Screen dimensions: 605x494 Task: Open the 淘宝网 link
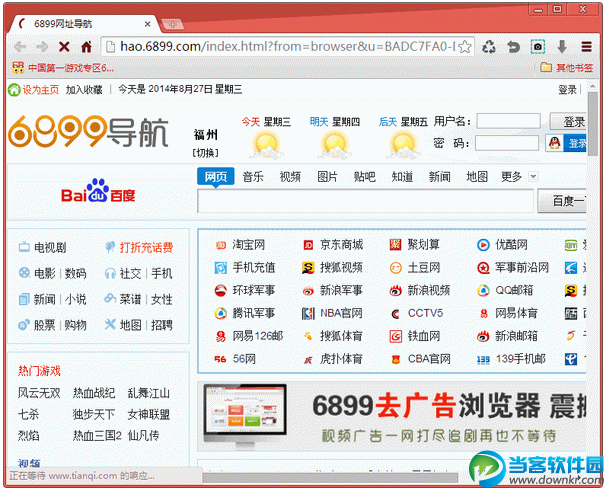(x=248, y=245)
